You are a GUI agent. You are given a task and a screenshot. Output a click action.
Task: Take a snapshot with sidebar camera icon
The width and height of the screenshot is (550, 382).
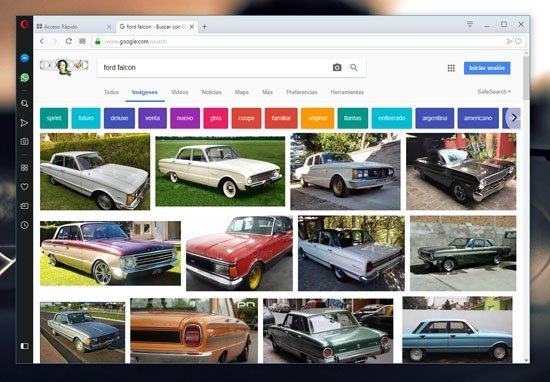(24, 141)
